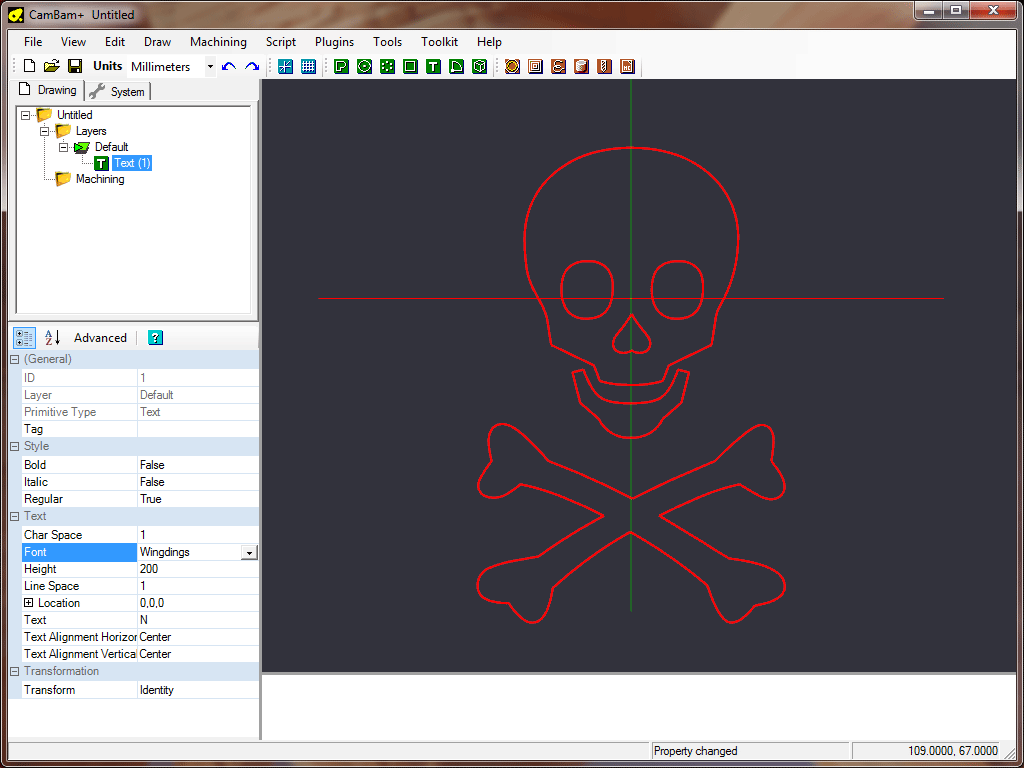Image resolution: width=1024 pixels, height=768 pixels.
Task: Choose the Rectangle drawing tool
Action: coord(410,66)
